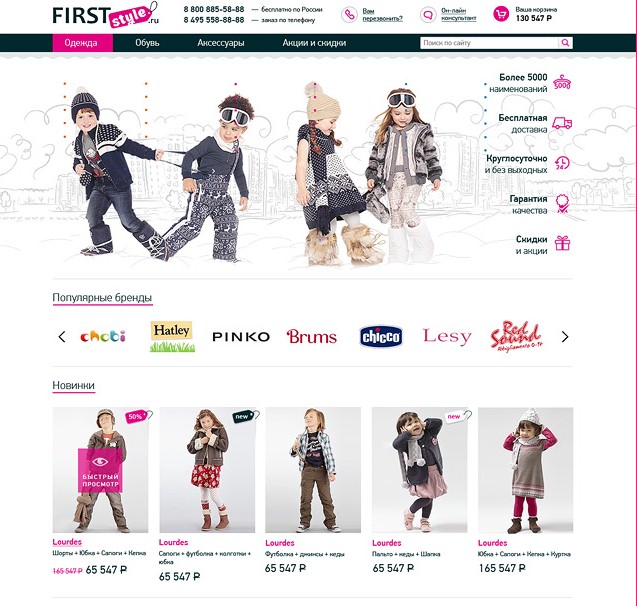The width and height of the screenshot is (637, 606).
Task: Click the online consultant chat bubble icon
Action: point(428,15)
